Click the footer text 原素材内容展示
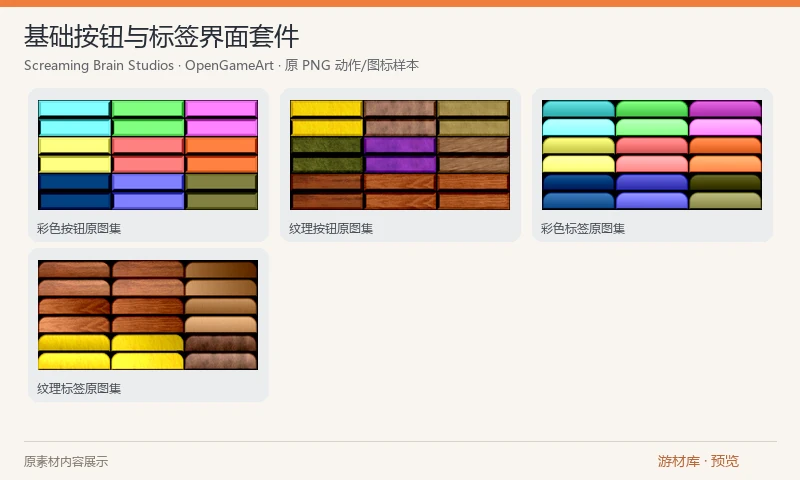 pyautogui.click(x=66, y=462)
